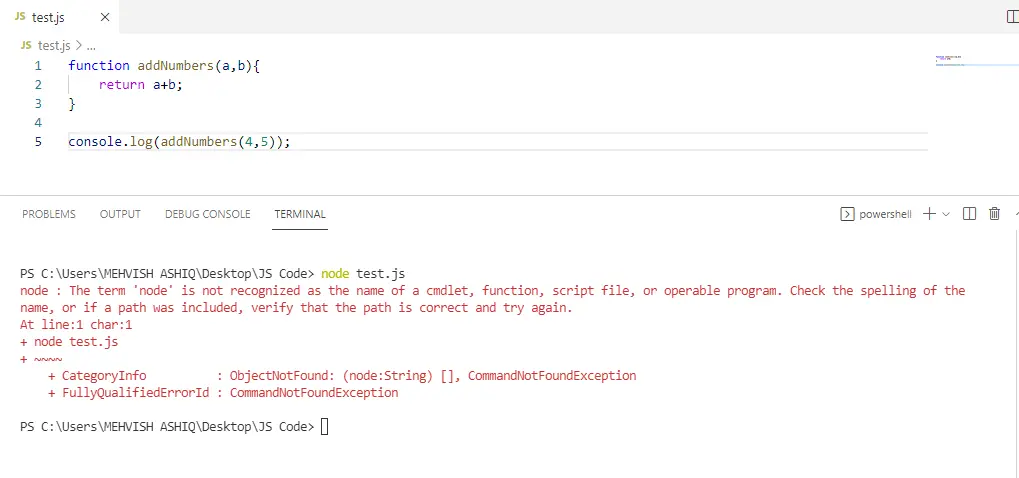1019x478 pixels.
Task: Click the JS icon in the breadcrumb
Action: coord(26,45)
